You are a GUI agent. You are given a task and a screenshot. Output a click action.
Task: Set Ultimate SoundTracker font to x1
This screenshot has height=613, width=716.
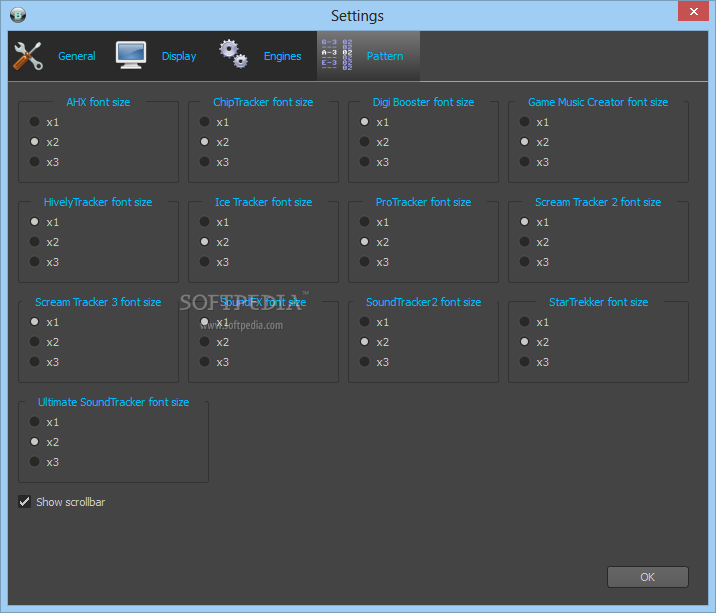coord(34,422)
